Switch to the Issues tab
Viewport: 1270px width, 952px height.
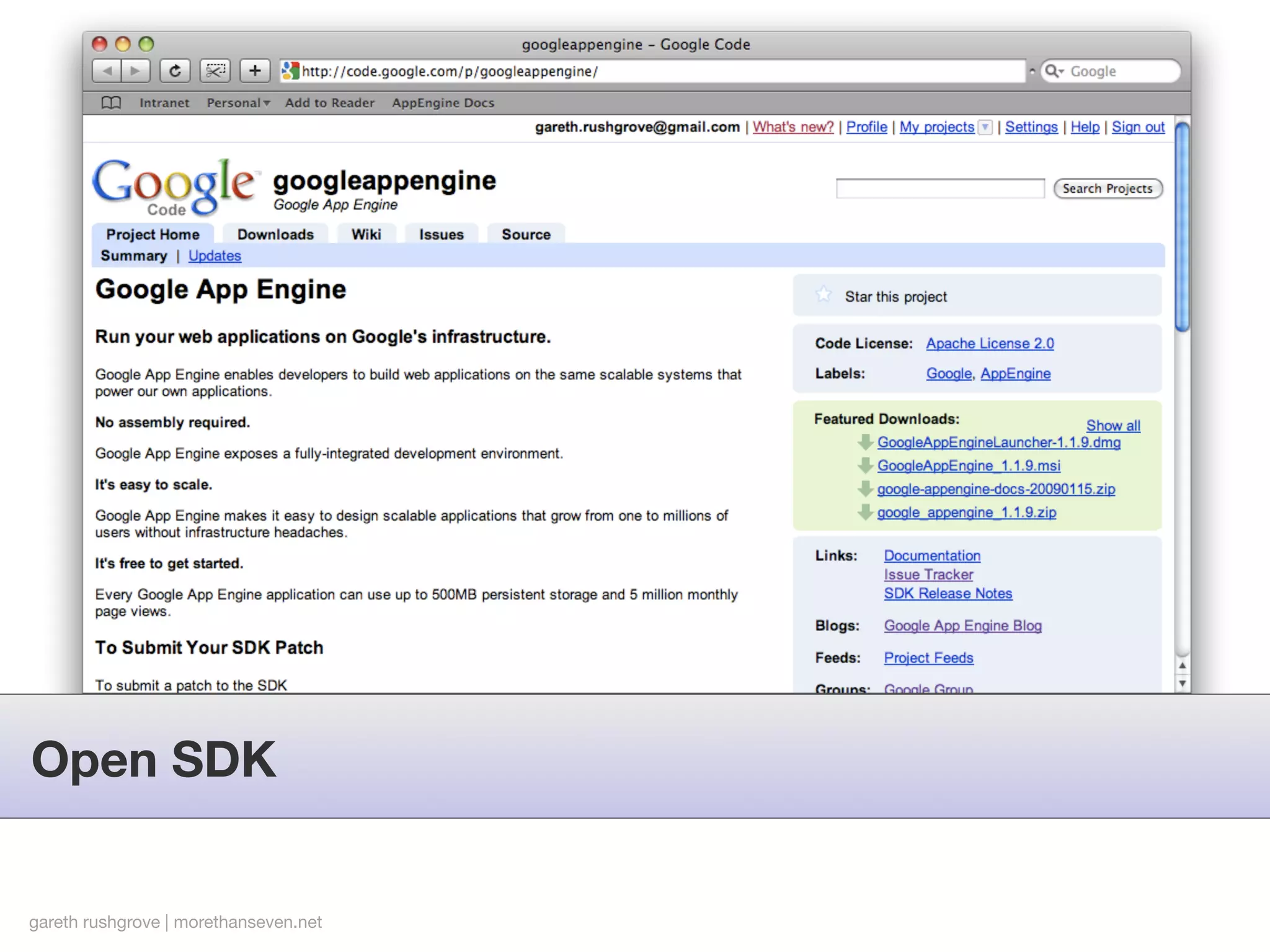click(x=441, y=234)
